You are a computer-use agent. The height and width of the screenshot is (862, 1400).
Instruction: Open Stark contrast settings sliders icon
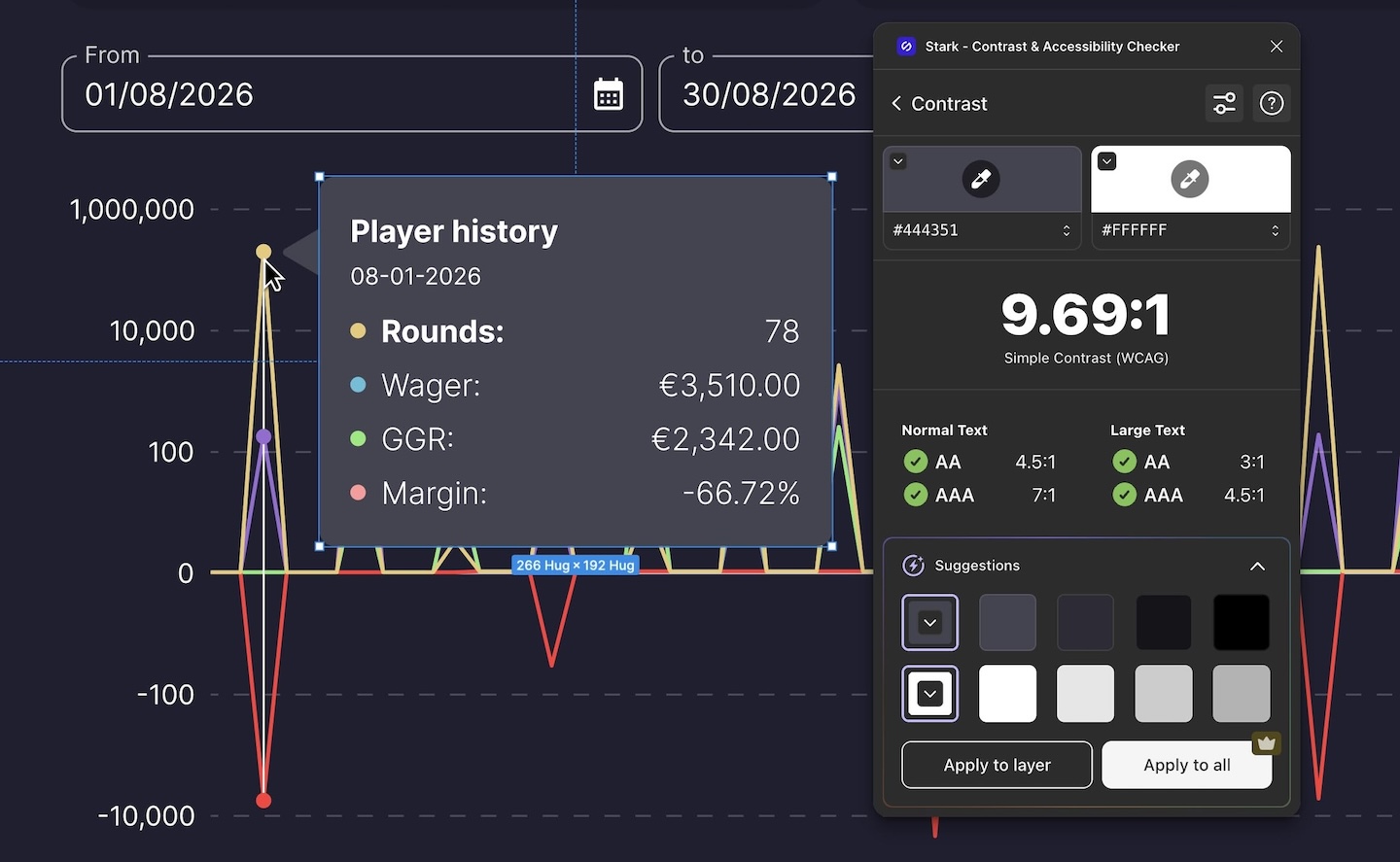(1224, 103)
